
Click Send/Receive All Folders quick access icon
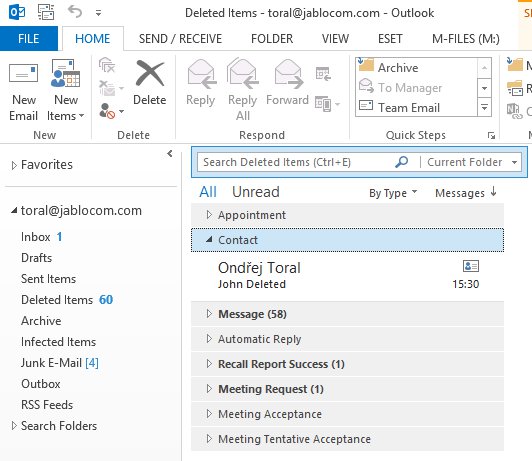pos(46,12)
